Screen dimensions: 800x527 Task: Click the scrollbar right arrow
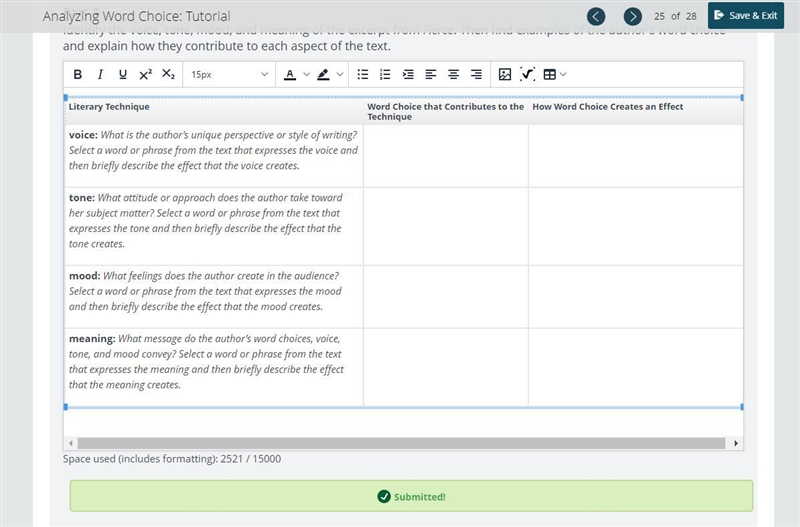pyautogui.click(x=736, y=443)
